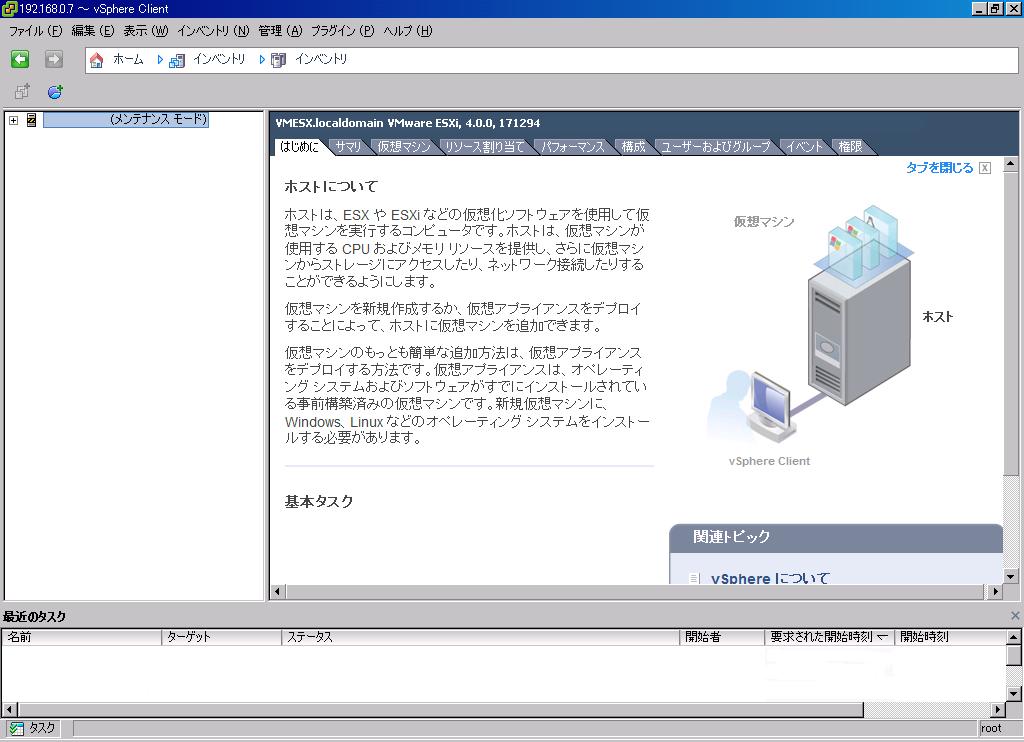This screenshot has width=1024, height=742.
Task: Open the ファイル menu
Action: (35, 31)
